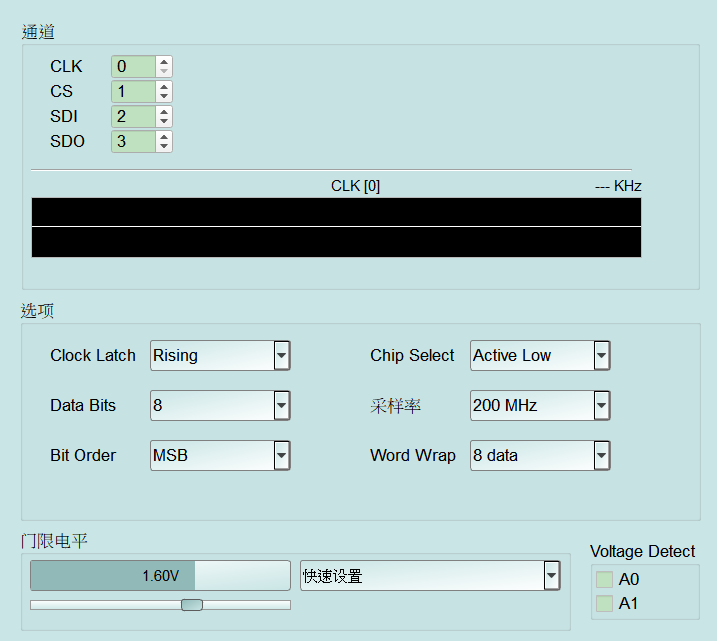Increment the CLK channel spinner up arrow
The image size is (717, 641).
tap(164, 62)
